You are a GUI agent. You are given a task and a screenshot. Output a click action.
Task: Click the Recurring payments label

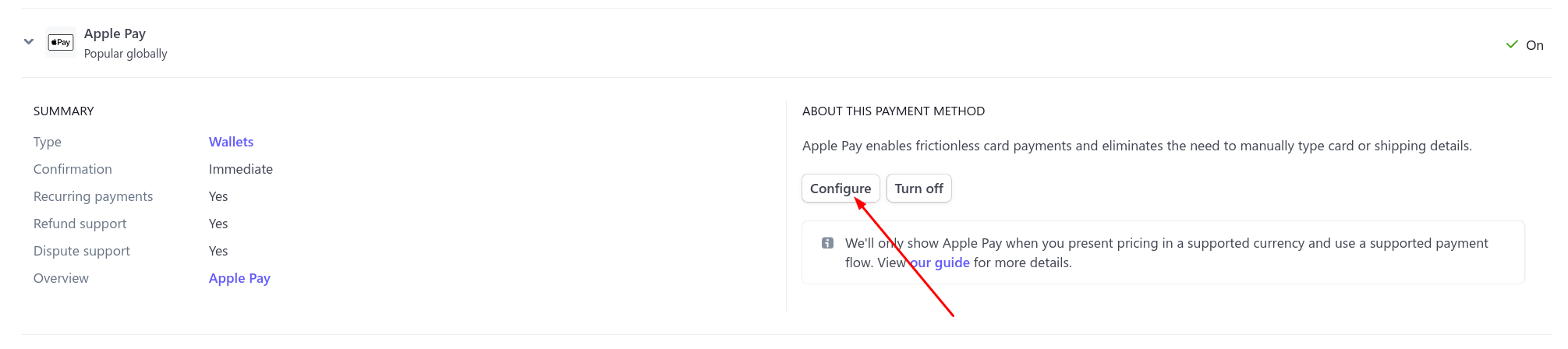tap(93, 196)
